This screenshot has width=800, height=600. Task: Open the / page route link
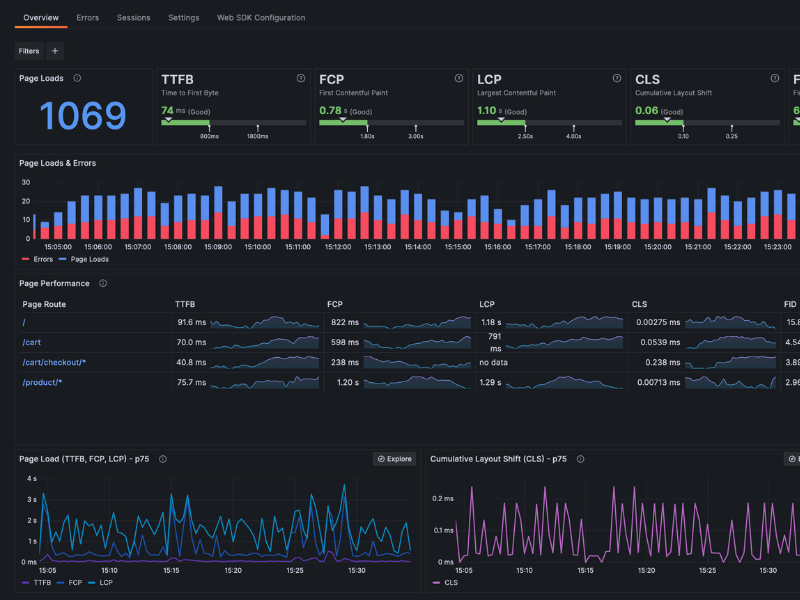pyautogui.click(x=24, y=322)
